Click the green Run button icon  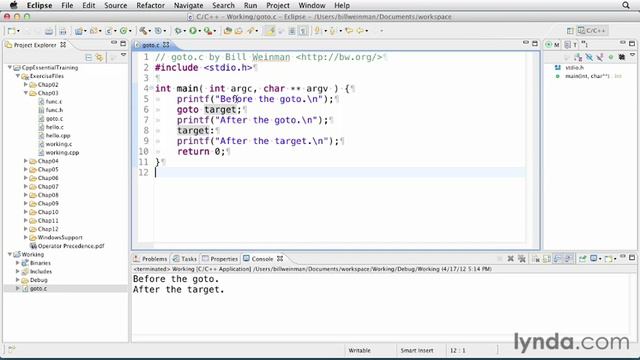coord(193,31)
